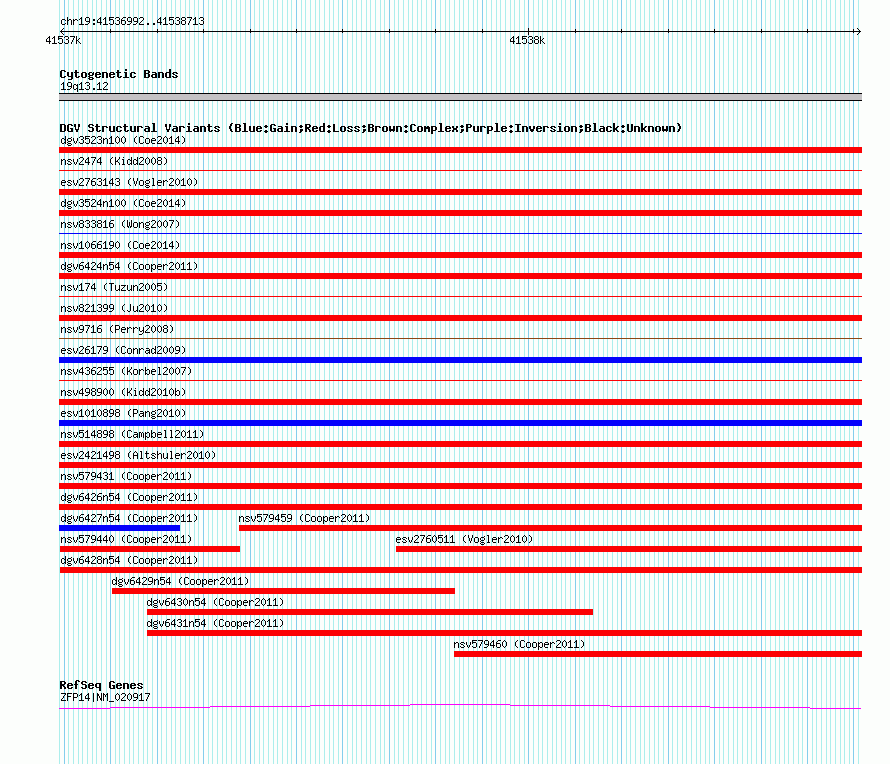Open the ZFP14|NM_020917 gene label

tap(105, 697)
